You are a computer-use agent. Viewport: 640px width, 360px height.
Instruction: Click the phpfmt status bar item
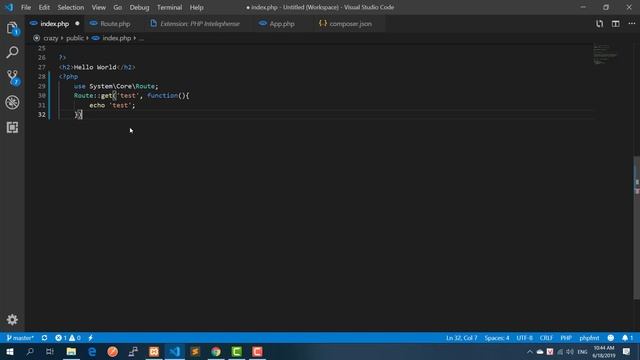click(x=589, y=338)
